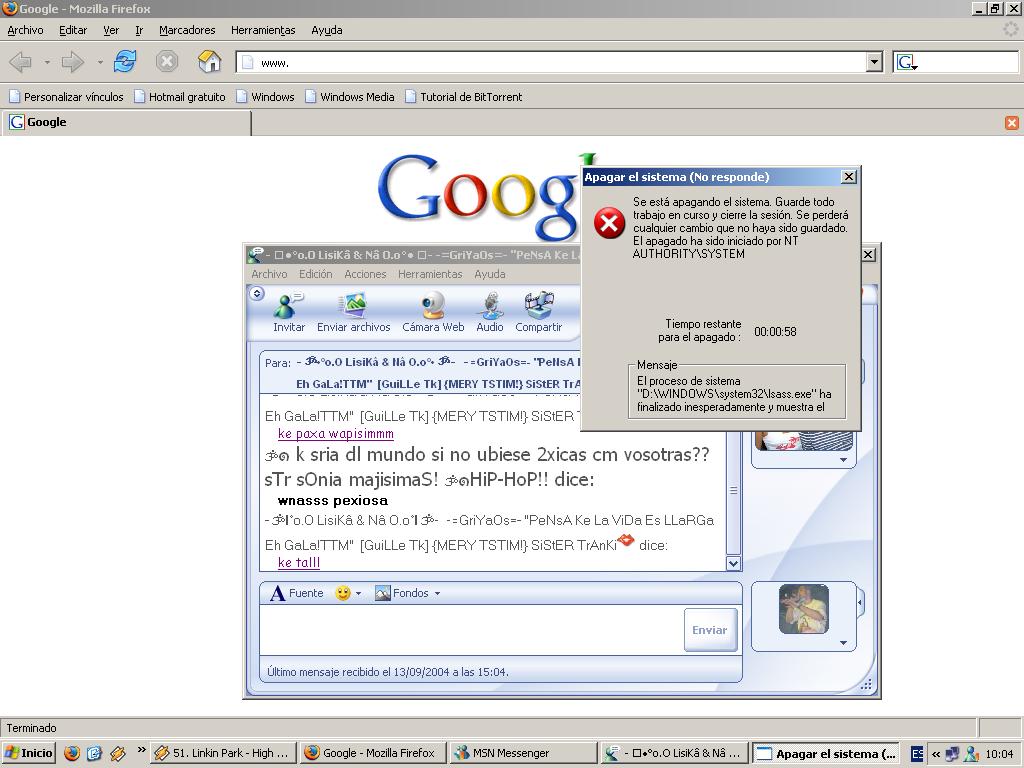Click the chat scrollbar down arrow

[733, 563]
